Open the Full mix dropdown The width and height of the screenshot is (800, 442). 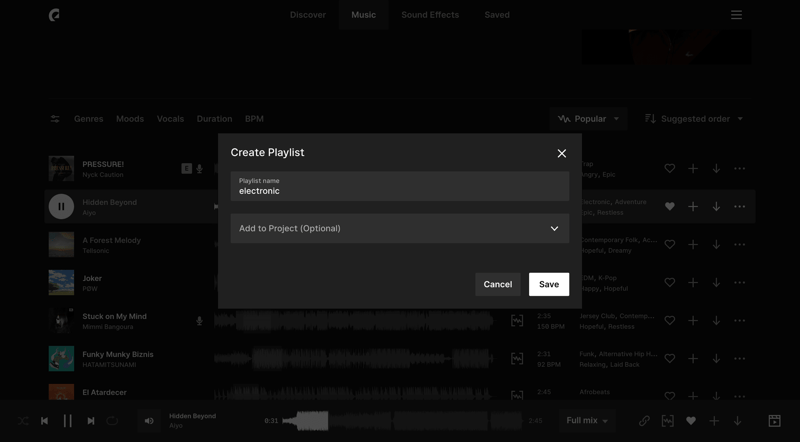pos(587,421)
